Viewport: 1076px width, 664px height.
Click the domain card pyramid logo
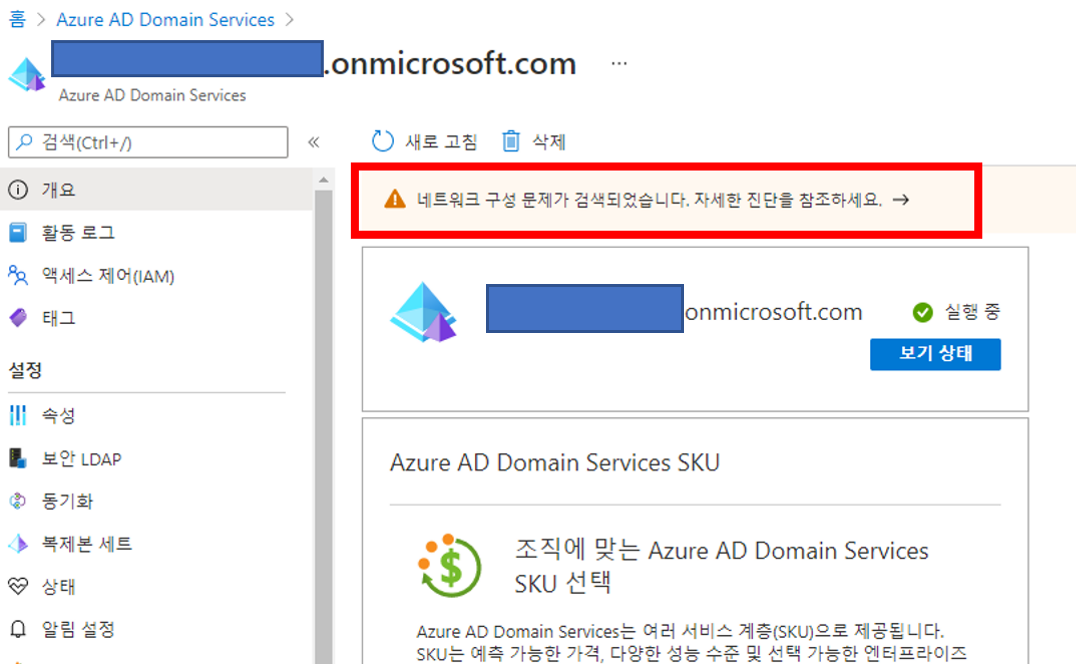coord(423,312)
